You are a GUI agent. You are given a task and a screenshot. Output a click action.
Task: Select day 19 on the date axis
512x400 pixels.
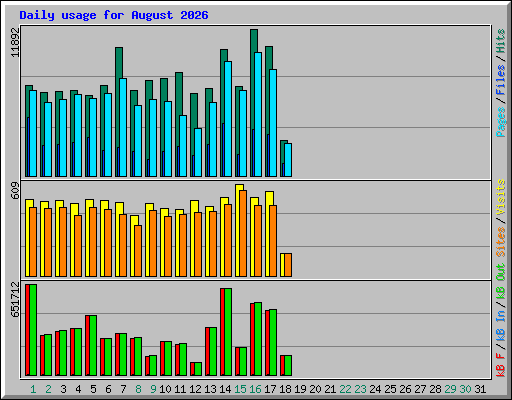pos(300,389)
